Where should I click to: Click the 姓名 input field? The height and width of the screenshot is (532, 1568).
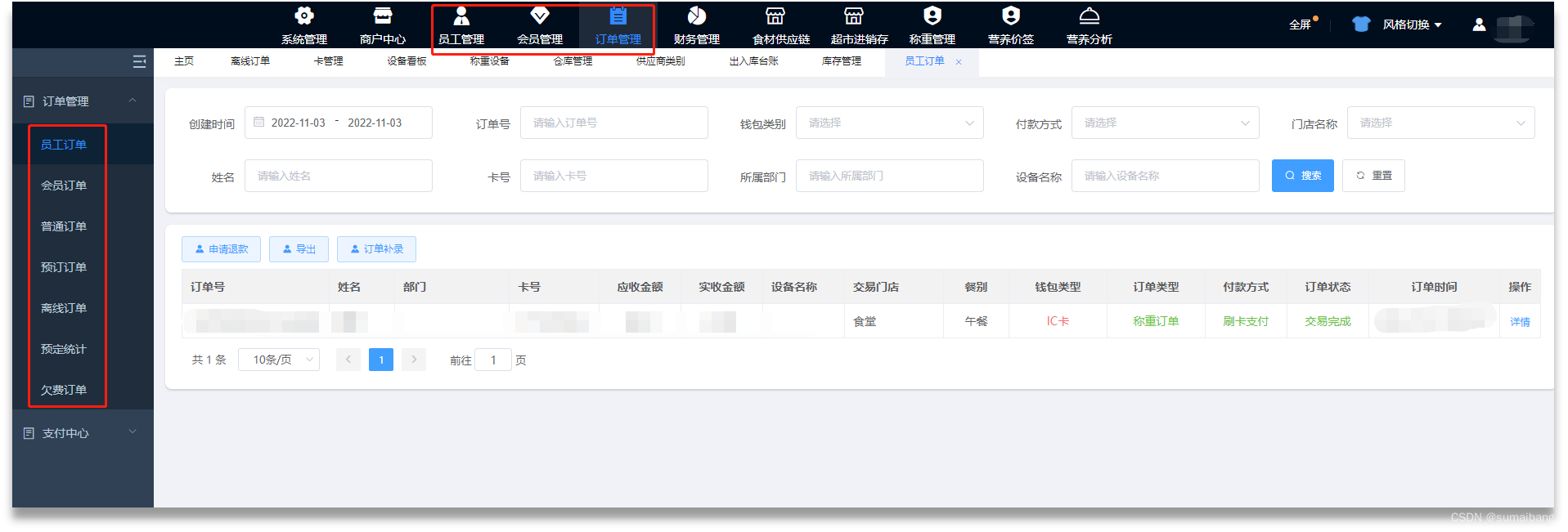pyautogui.click(x=339, y=176)
